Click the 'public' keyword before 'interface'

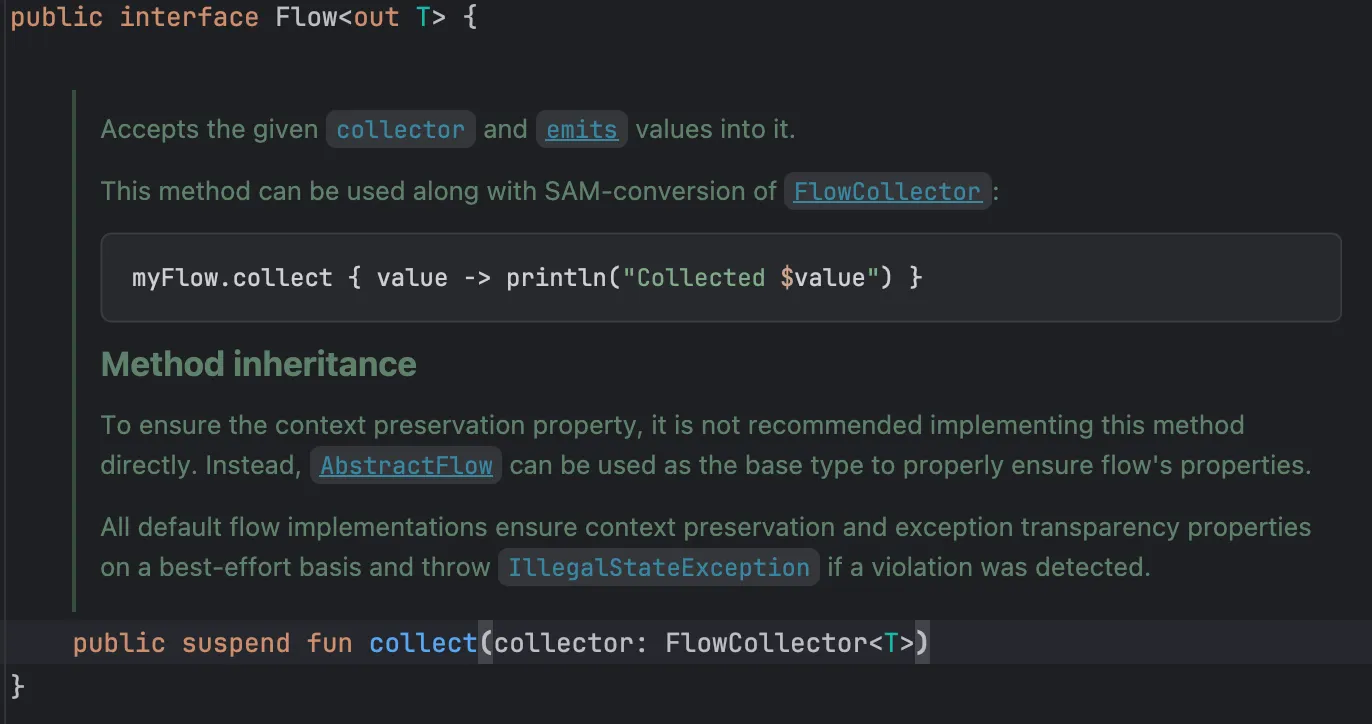[x=57, y=18]
